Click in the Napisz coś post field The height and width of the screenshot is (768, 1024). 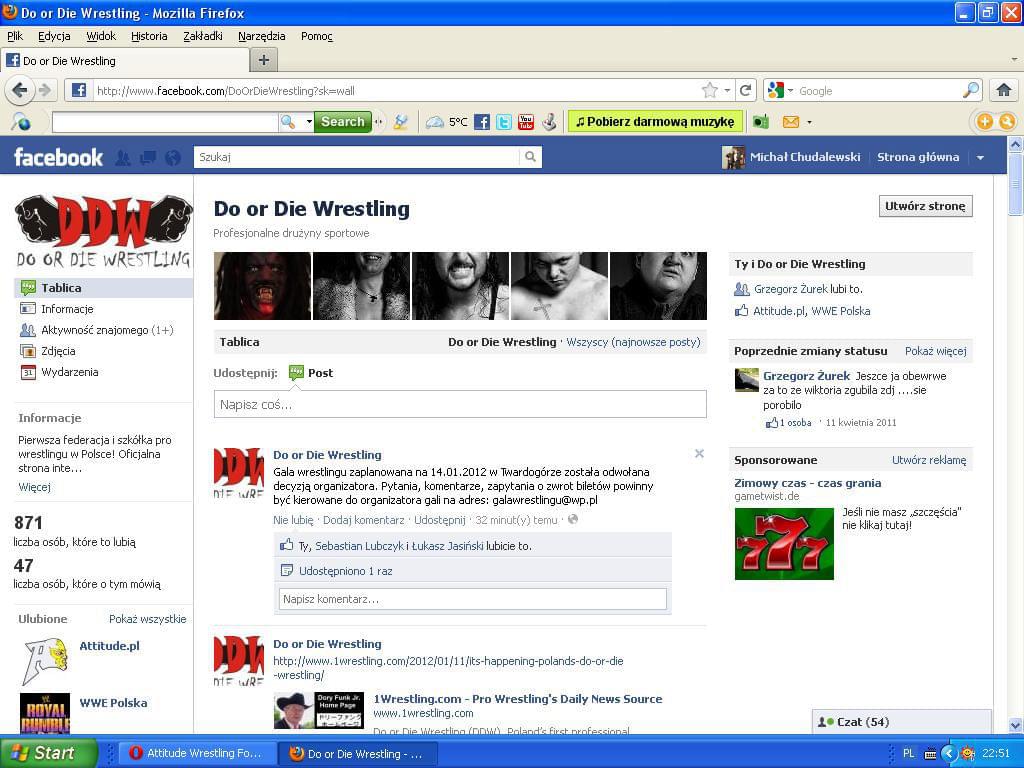(x=460, y=404)
